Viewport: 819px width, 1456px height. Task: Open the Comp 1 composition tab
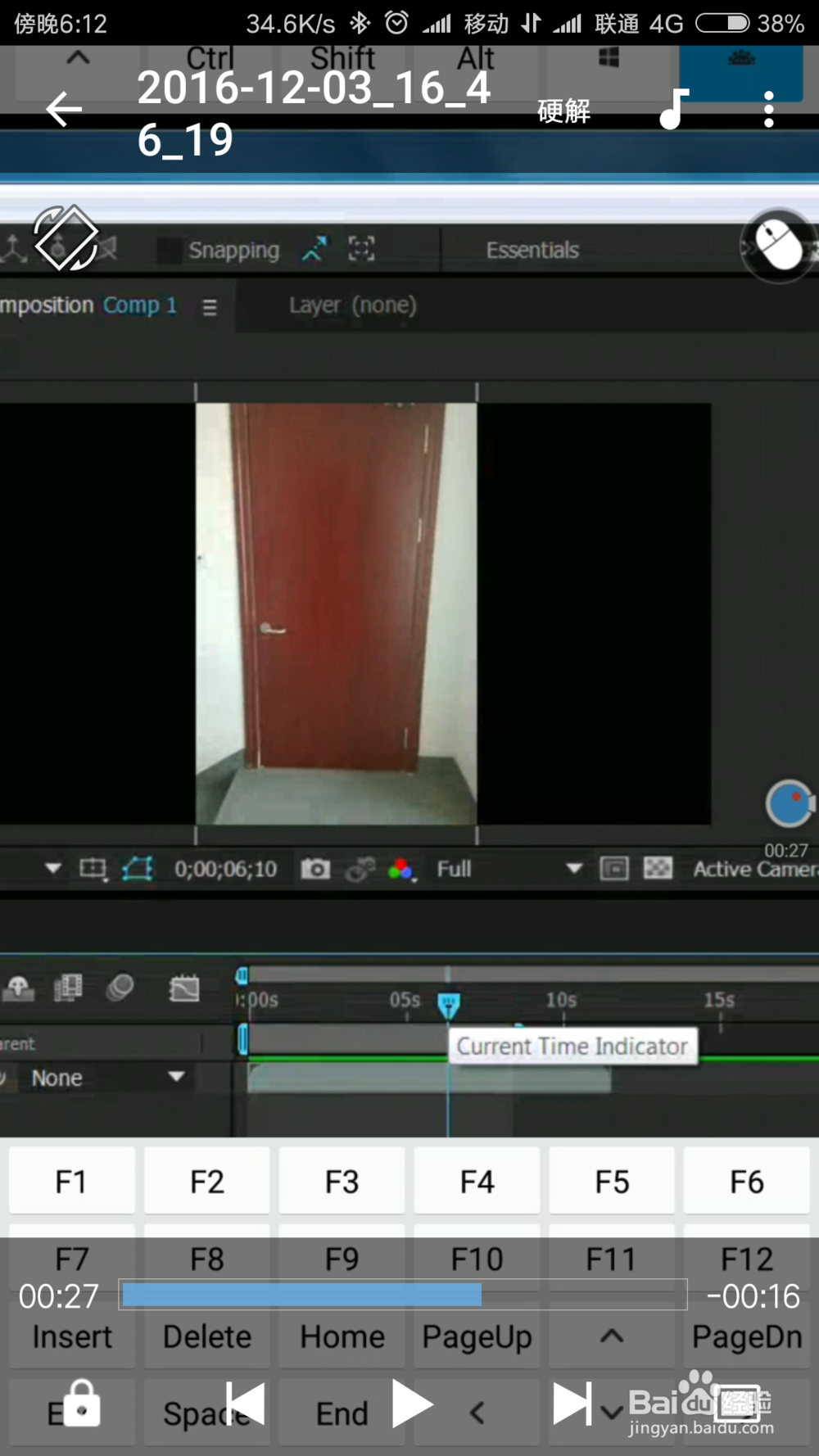click(140, 305)
